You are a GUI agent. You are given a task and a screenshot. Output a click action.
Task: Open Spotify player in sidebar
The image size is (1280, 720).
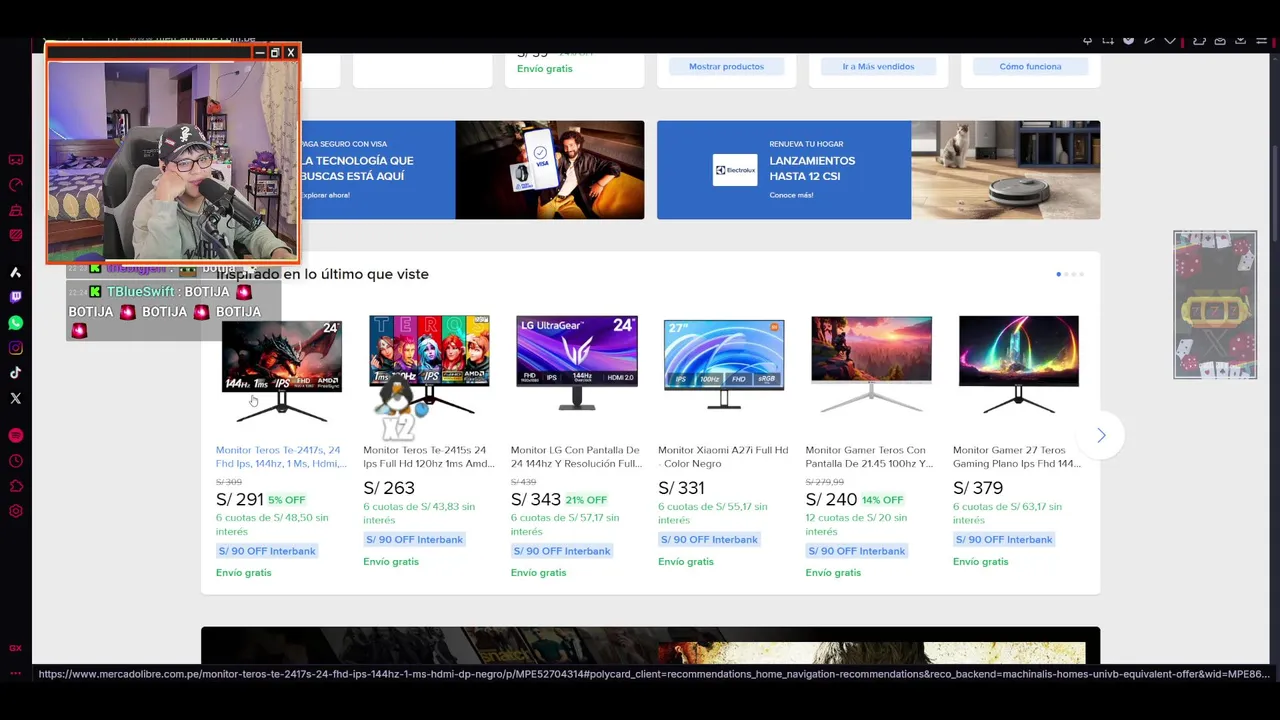coord(15,435)
